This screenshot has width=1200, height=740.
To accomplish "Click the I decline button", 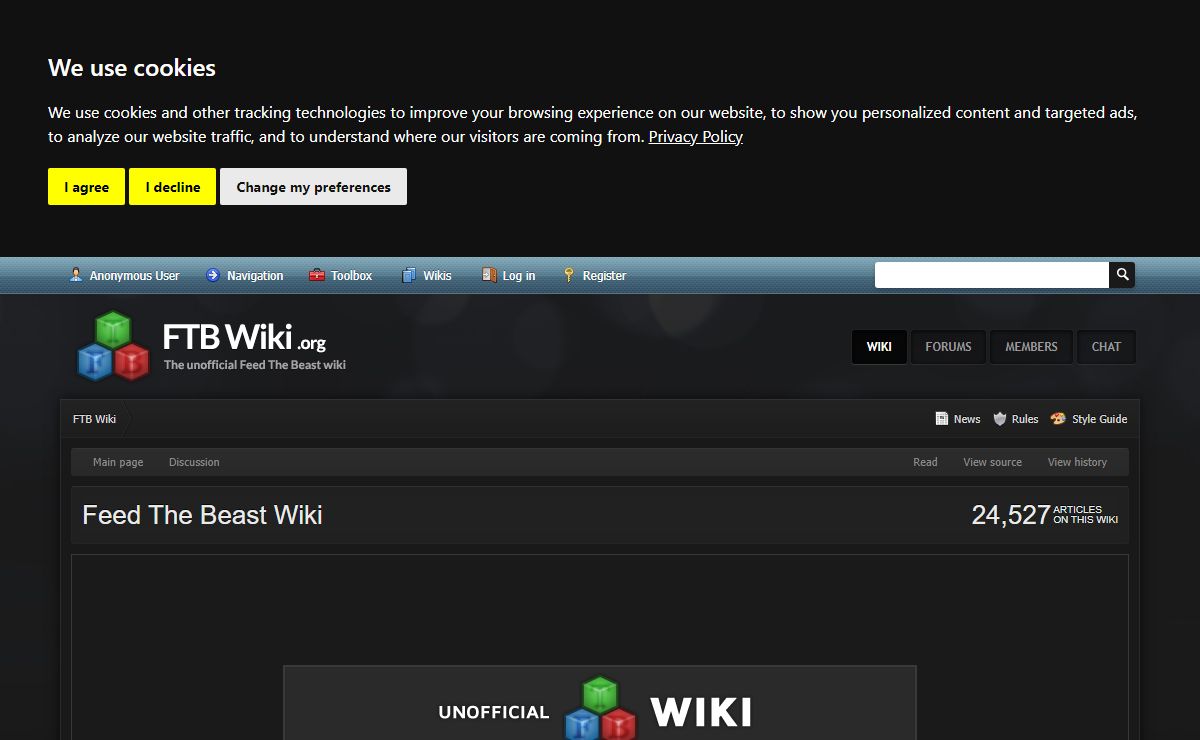I will (172, 187).
